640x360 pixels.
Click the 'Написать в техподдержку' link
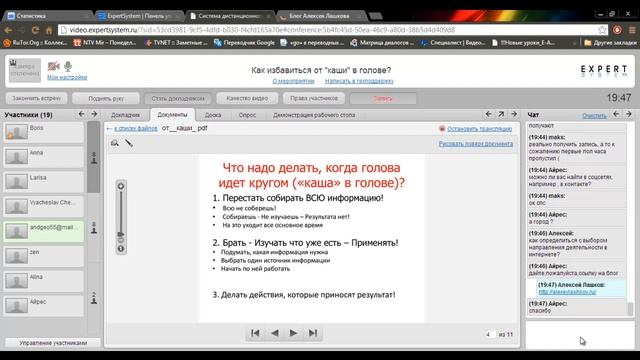359,81
